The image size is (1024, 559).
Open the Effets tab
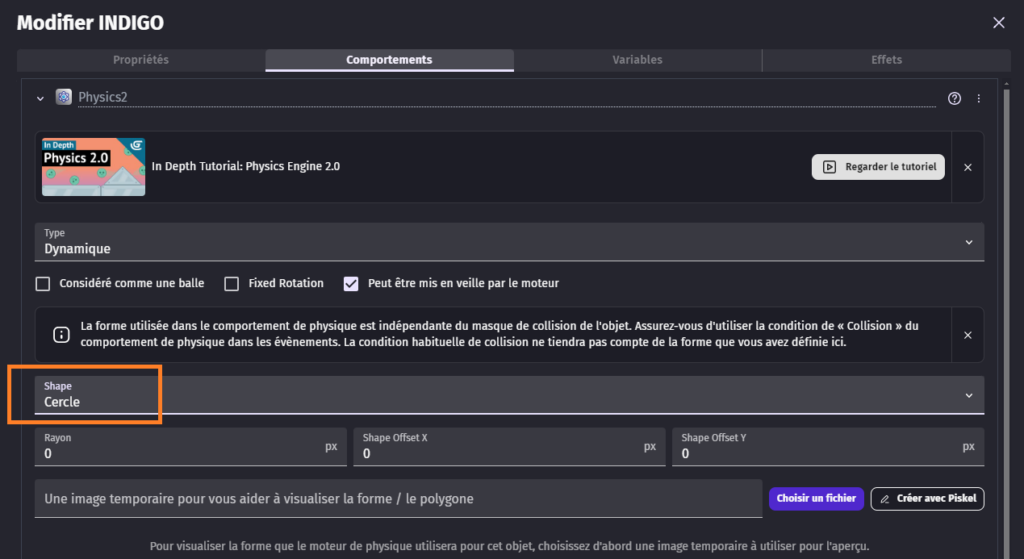[x=886, y=60]
